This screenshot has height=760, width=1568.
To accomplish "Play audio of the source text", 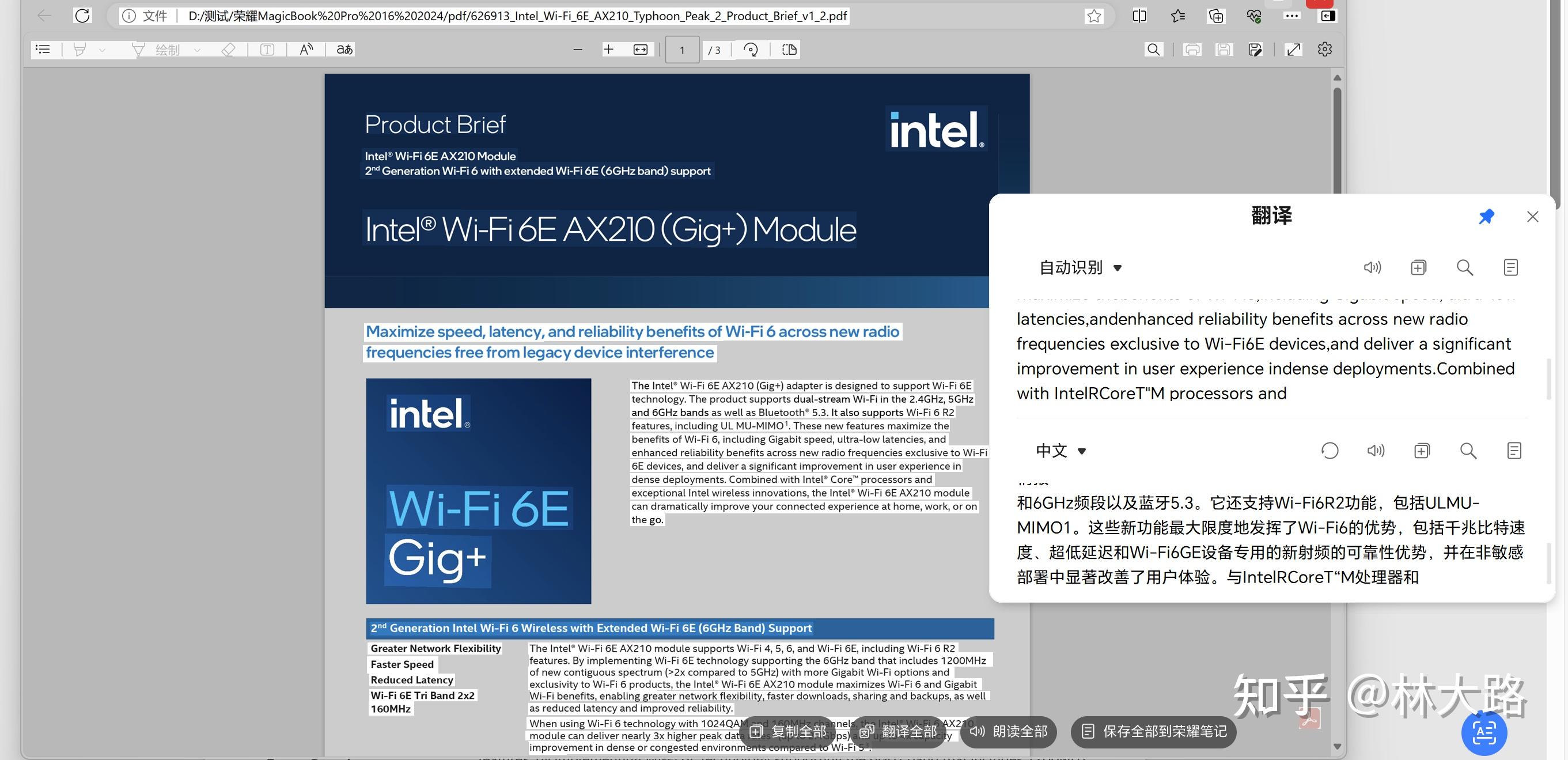I will click(x=1372, y=267).
